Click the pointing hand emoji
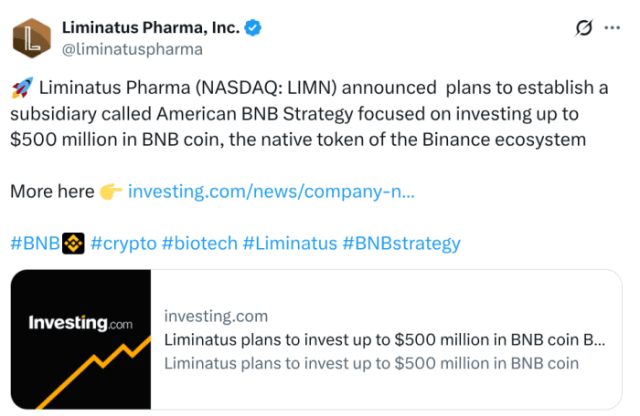The width and height of the screenshot is (640, 416). pos(111,191)
